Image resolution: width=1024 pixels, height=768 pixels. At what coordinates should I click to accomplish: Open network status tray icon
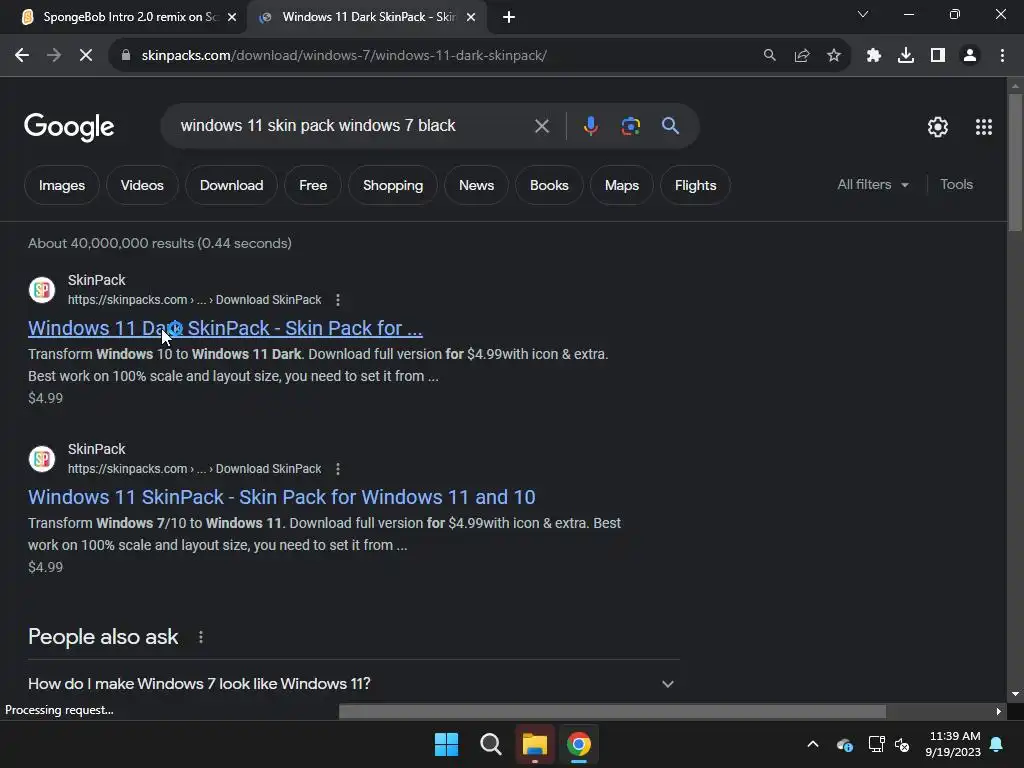point(876,744)
